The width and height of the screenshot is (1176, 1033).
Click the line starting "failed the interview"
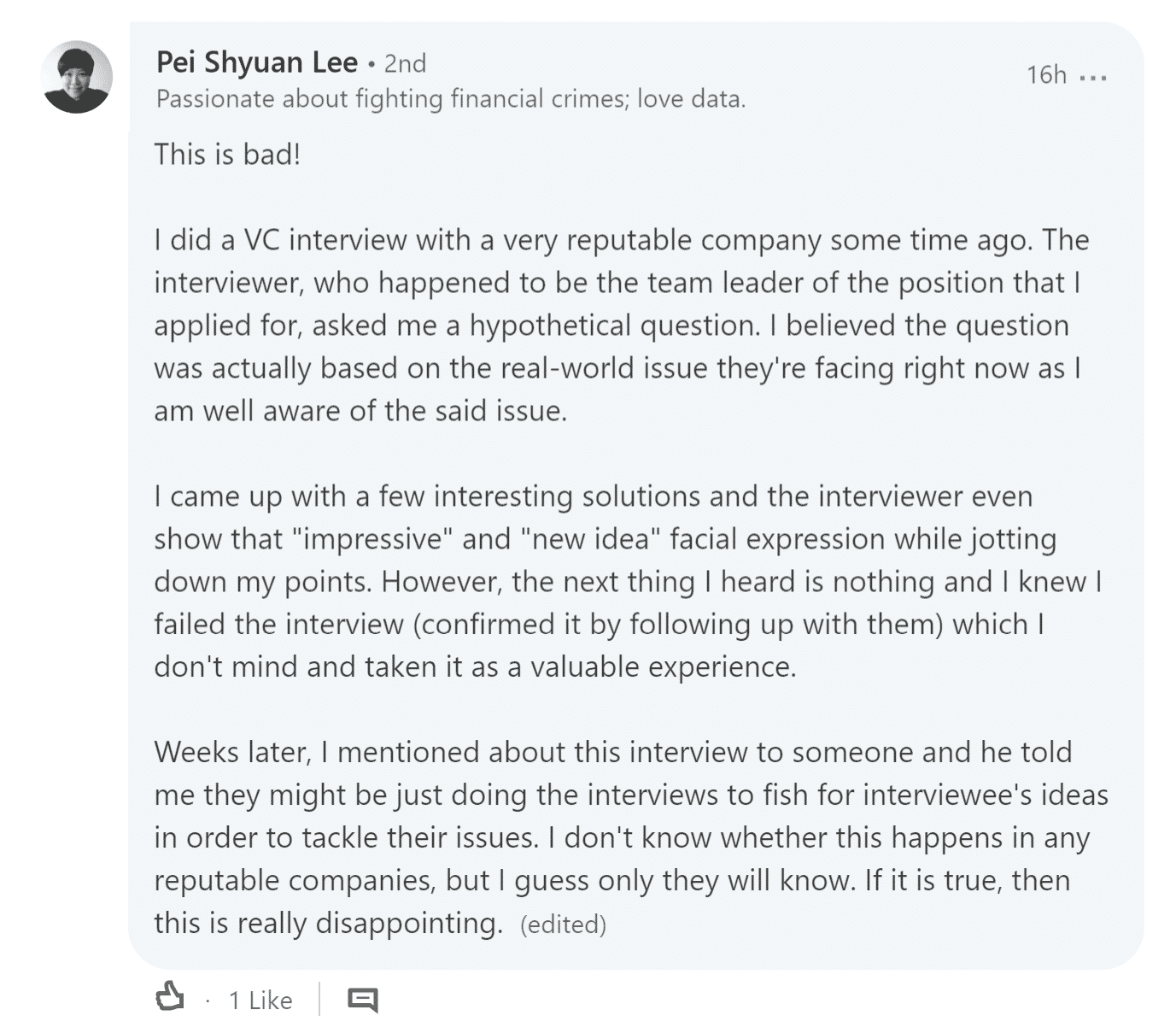click(600, 625)
